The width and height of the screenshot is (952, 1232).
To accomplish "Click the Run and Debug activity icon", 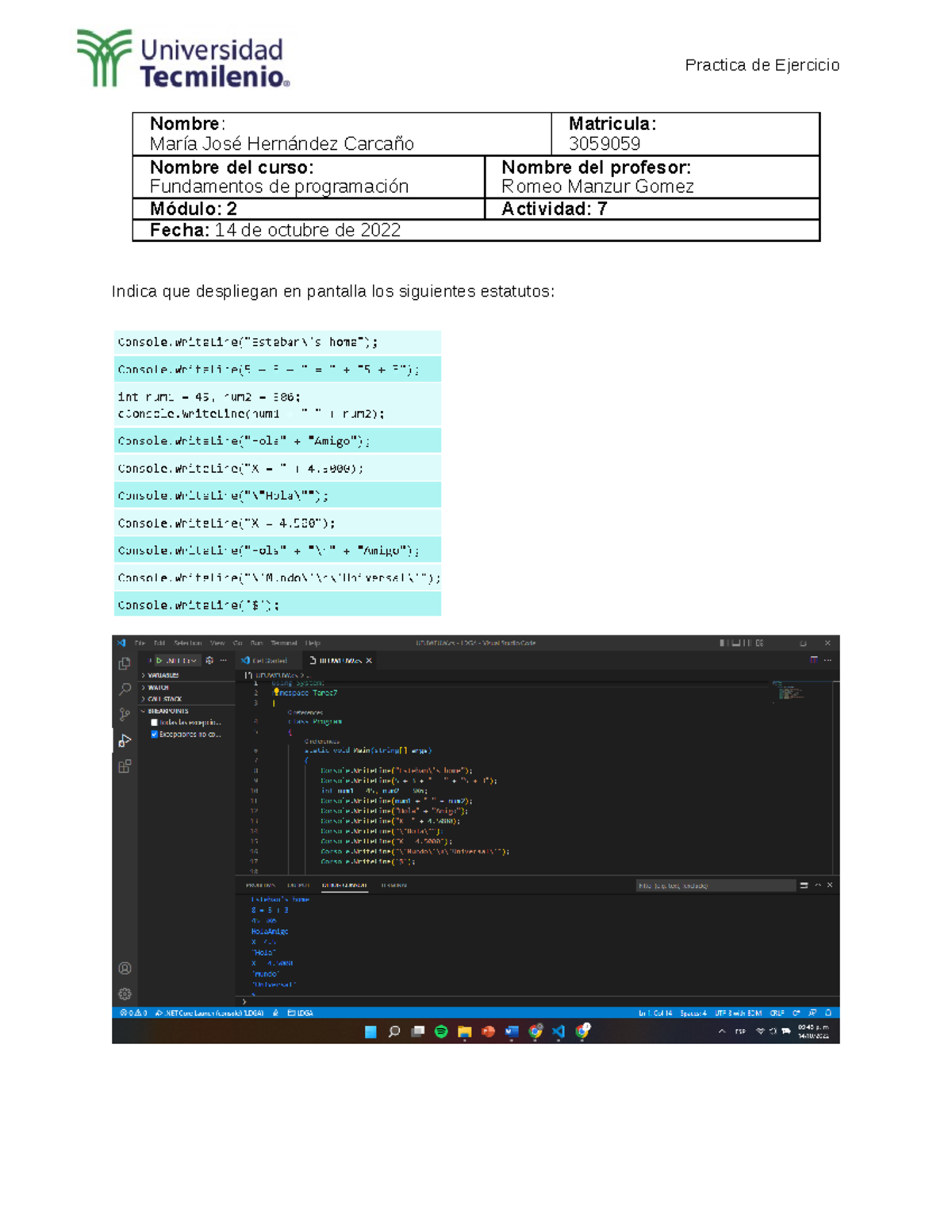I will click(x=125, y=741).
